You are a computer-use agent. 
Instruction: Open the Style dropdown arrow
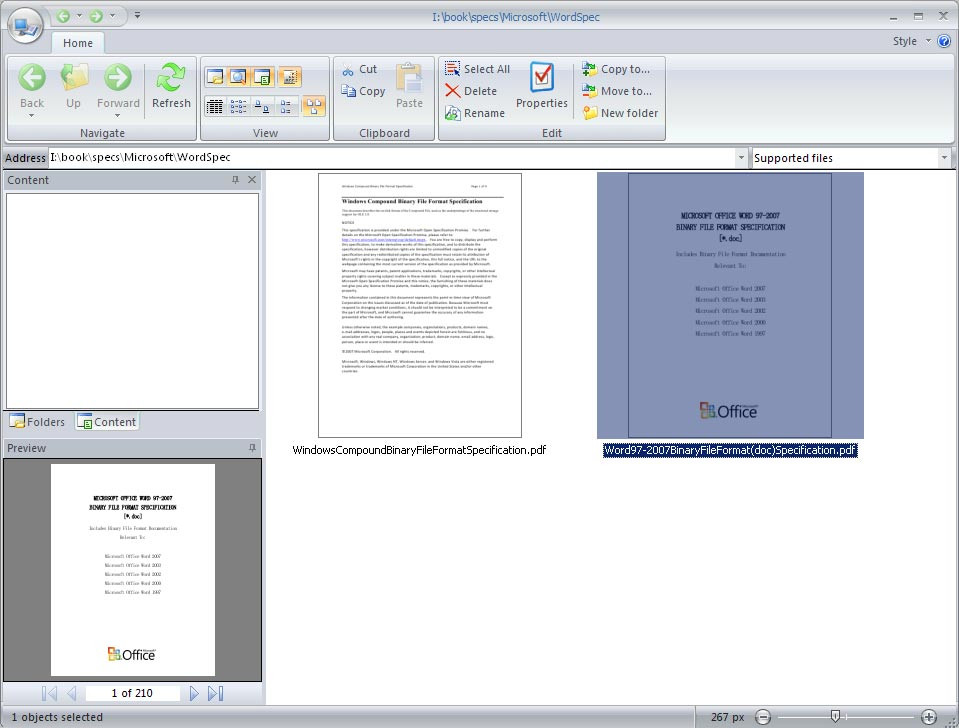928,41
